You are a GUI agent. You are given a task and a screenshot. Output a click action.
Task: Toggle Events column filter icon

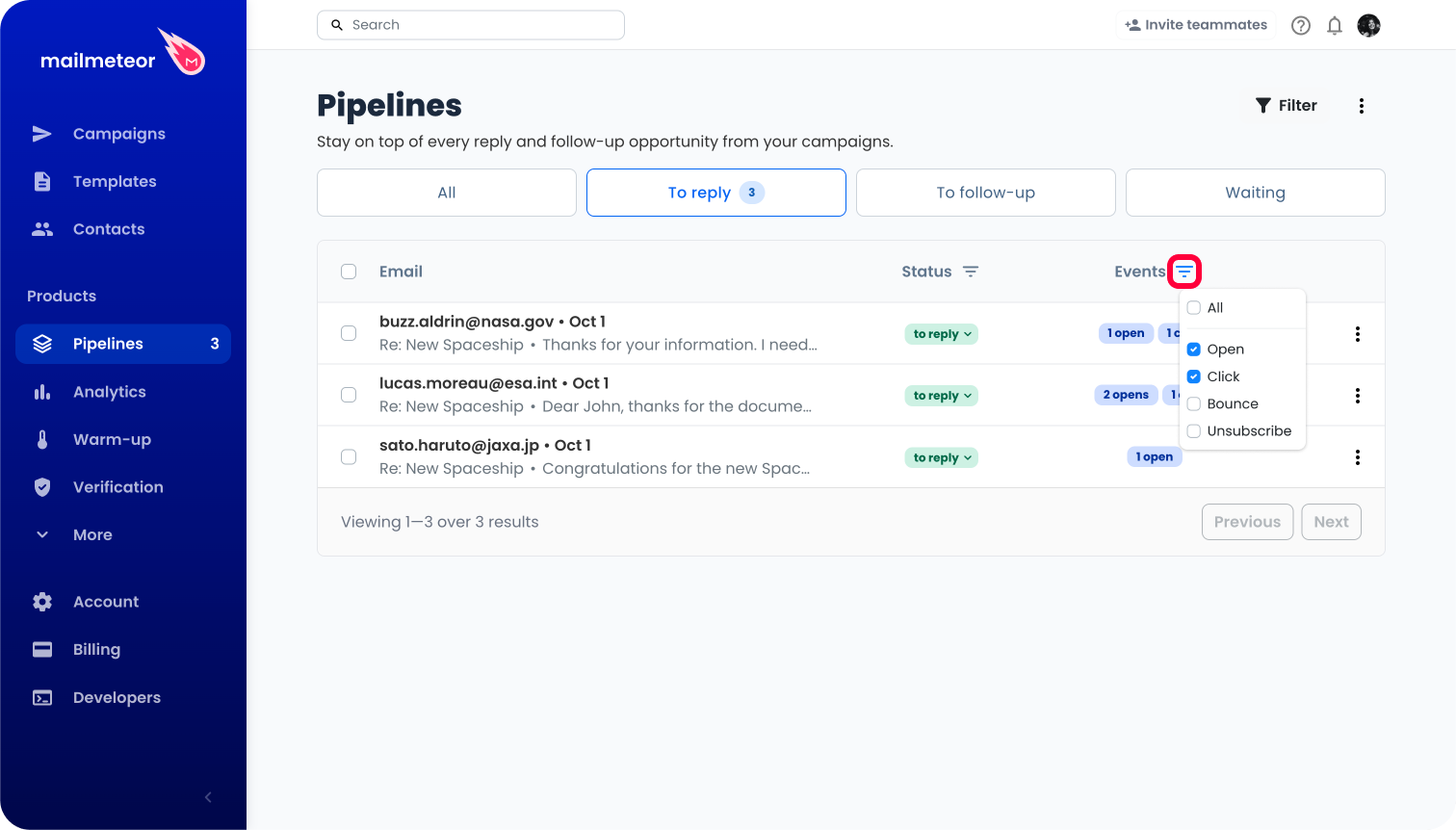(x=1184, y=272)
